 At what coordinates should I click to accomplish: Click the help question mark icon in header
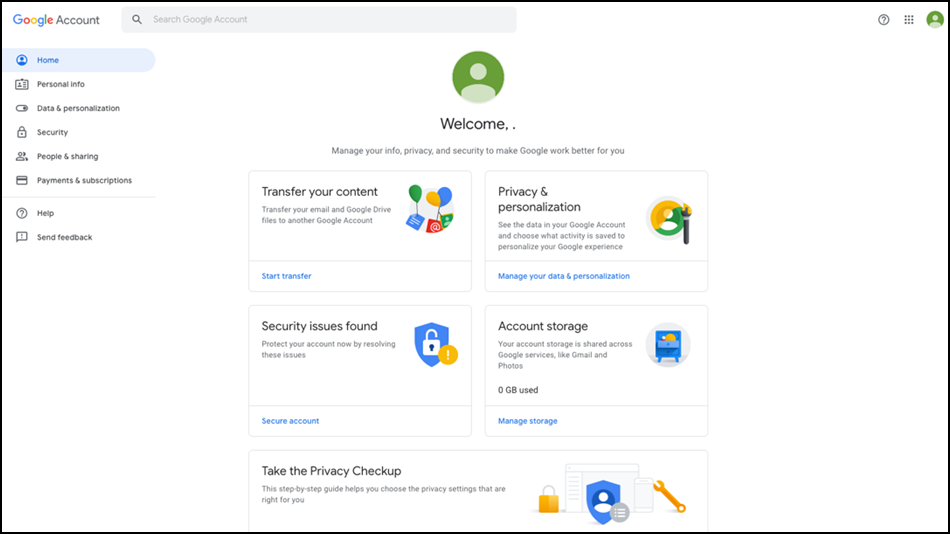pyautogui.click(x=883, y=20)
